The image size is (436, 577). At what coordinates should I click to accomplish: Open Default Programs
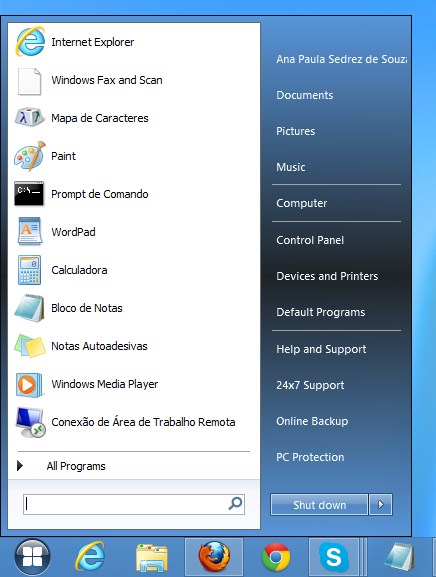click(320, 312)
